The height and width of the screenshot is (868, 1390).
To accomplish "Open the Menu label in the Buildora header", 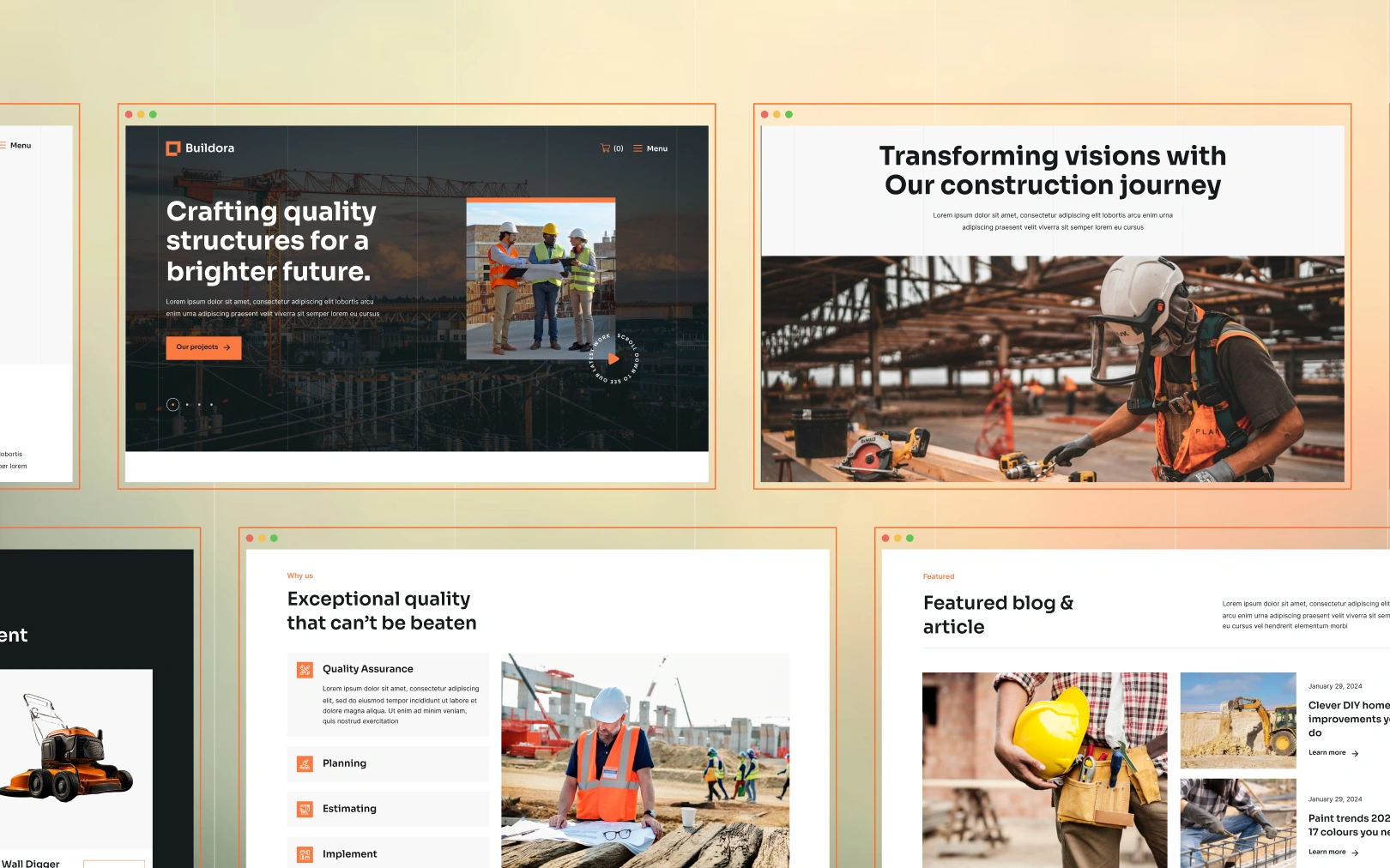I will (x=657, y=148).
